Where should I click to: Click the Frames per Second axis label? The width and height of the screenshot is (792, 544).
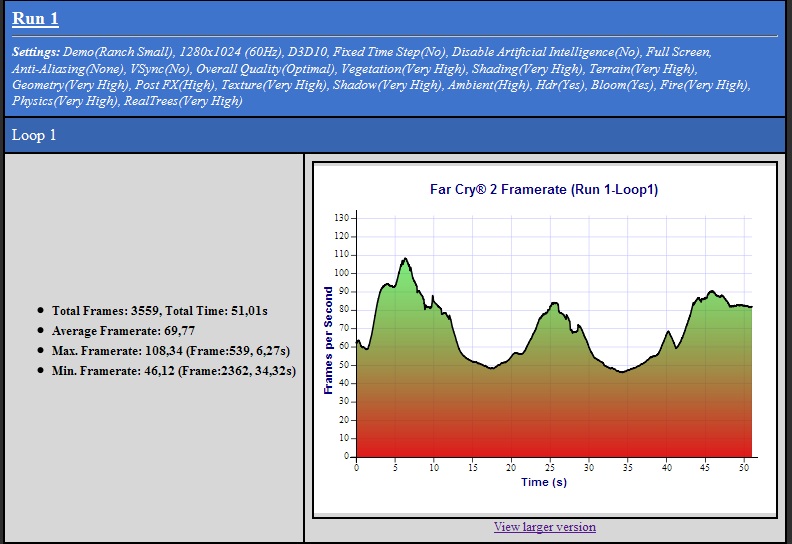pos(328,340)
